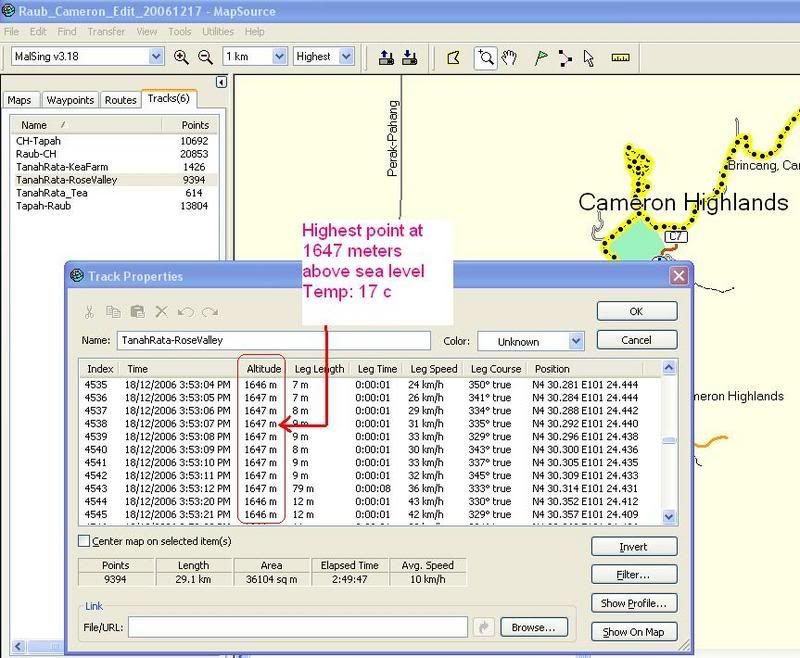Switch to the Maps tab
Viewport: 800px width, 658px height.
[x=20, y=100]
